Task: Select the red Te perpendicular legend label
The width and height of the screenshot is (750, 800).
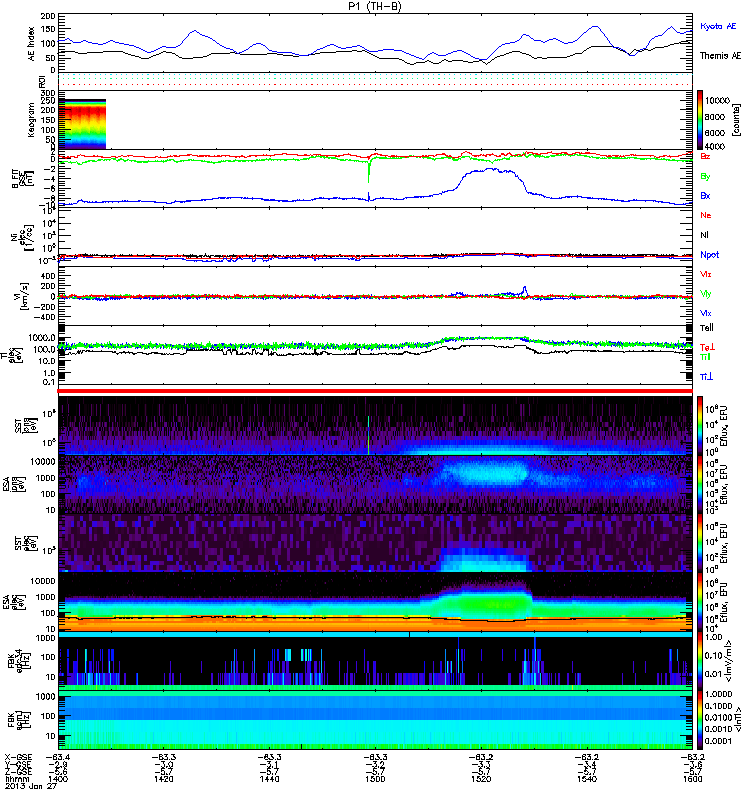Action: [x=706, y=347]
